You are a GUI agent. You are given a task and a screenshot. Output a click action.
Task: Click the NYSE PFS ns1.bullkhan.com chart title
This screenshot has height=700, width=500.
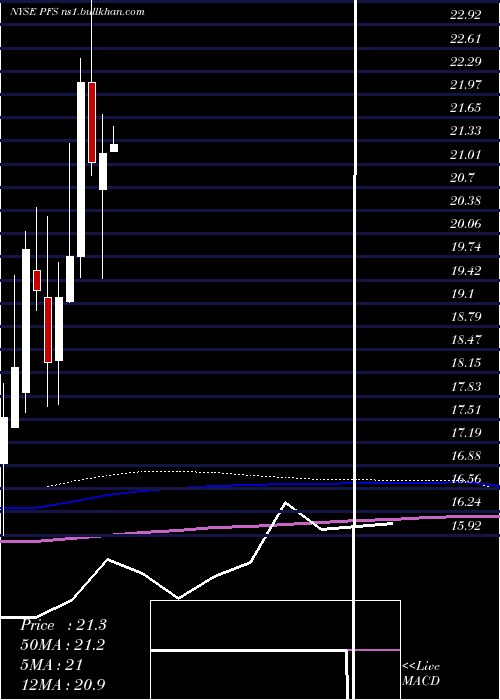(78, 12)
